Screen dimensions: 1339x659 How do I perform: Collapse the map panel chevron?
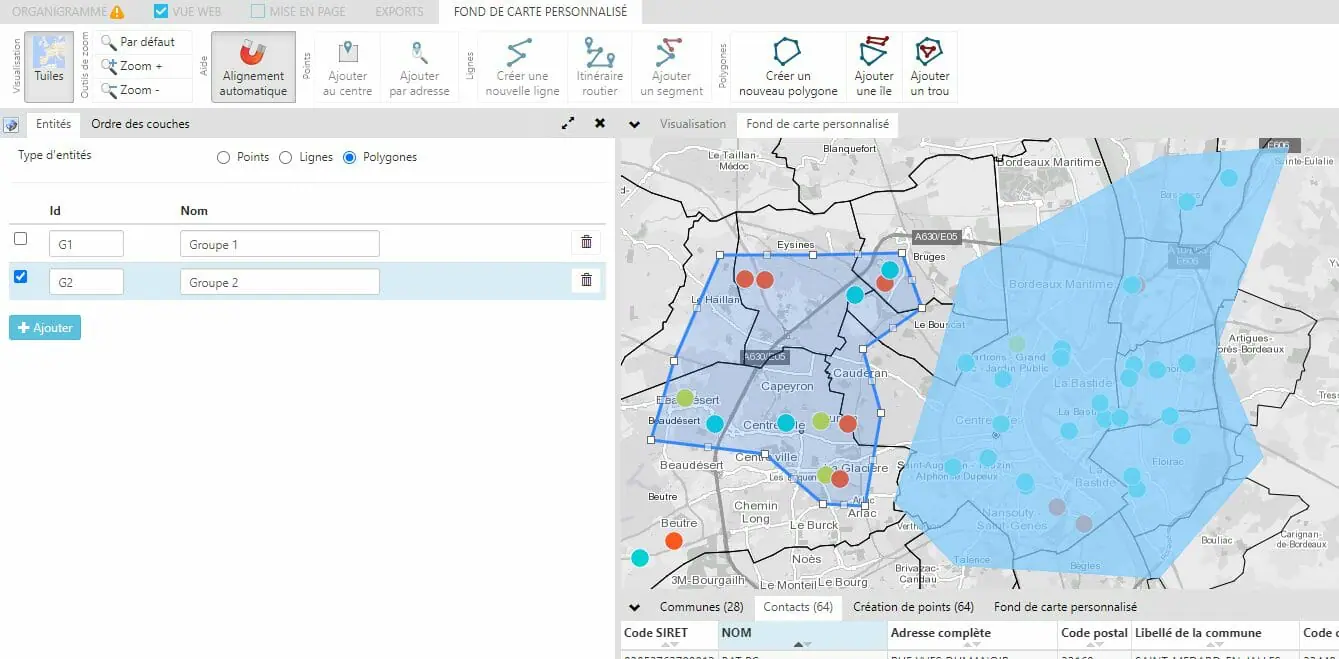point(633,124)
